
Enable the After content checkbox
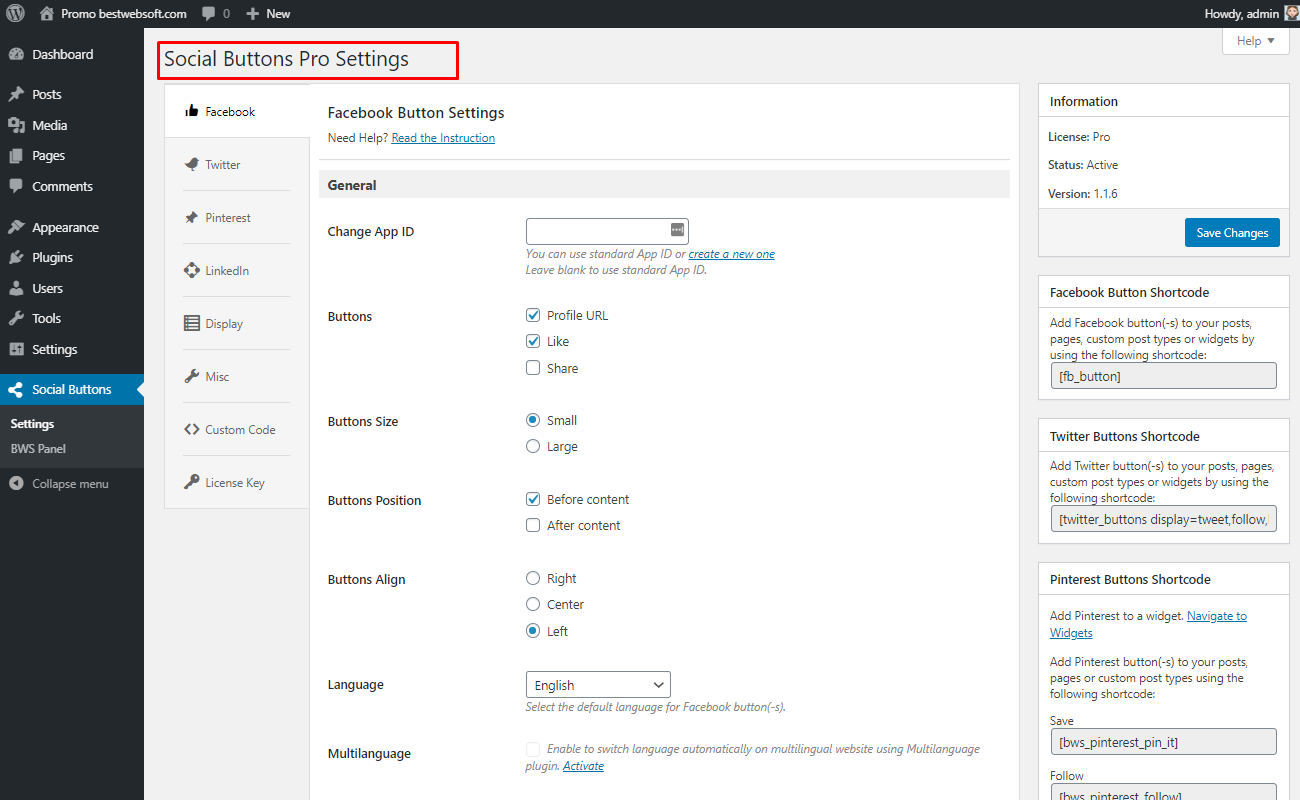533,525
